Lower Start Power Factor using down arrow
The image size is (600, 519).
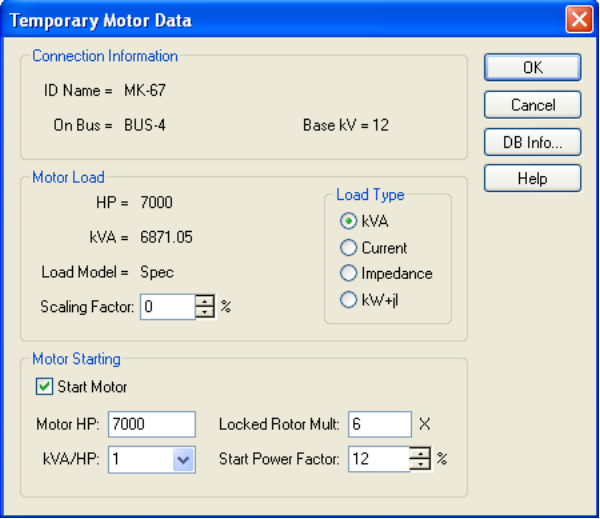point(421,466)
